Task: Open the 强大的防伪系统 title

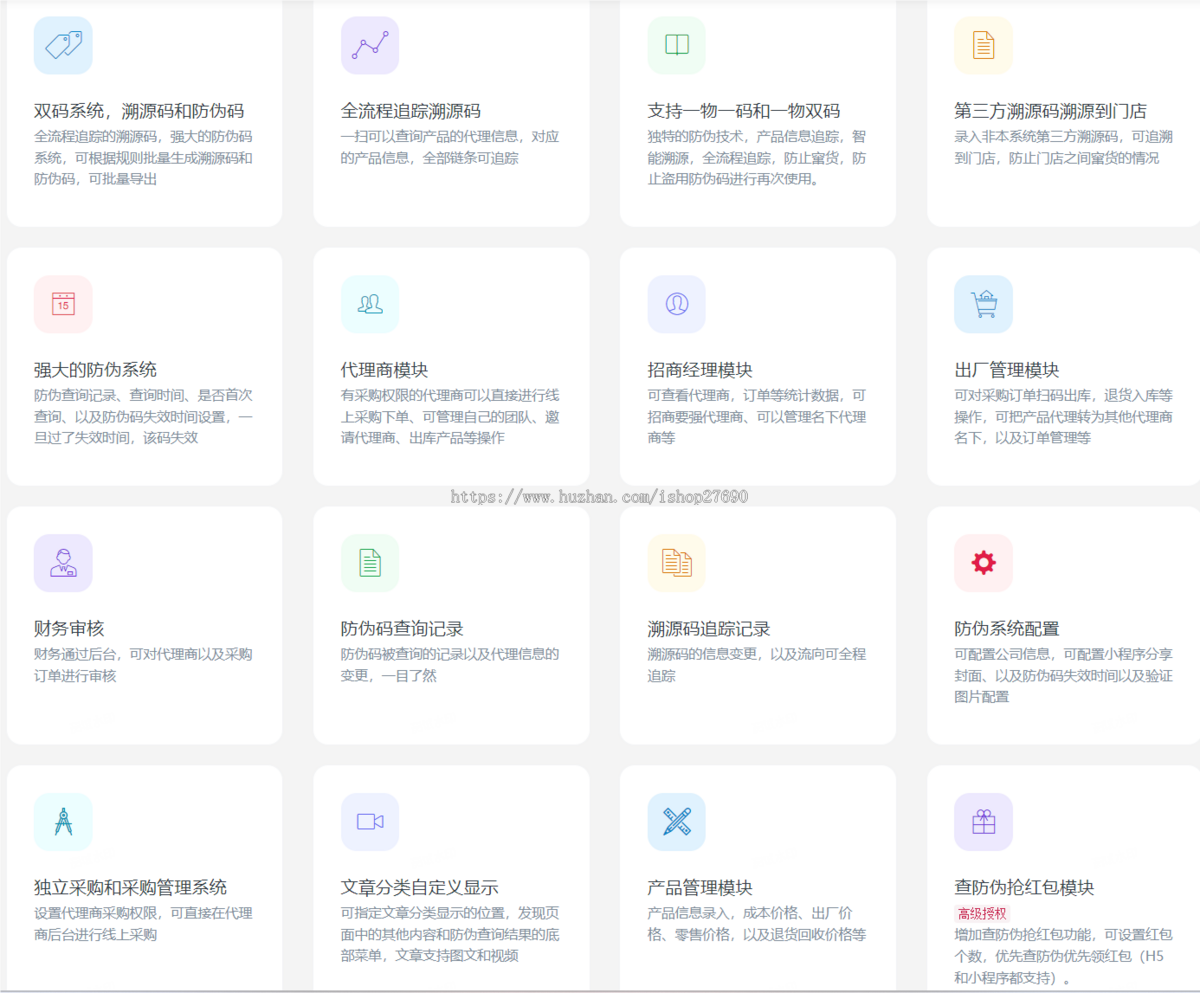Action: tap(95, 370)
